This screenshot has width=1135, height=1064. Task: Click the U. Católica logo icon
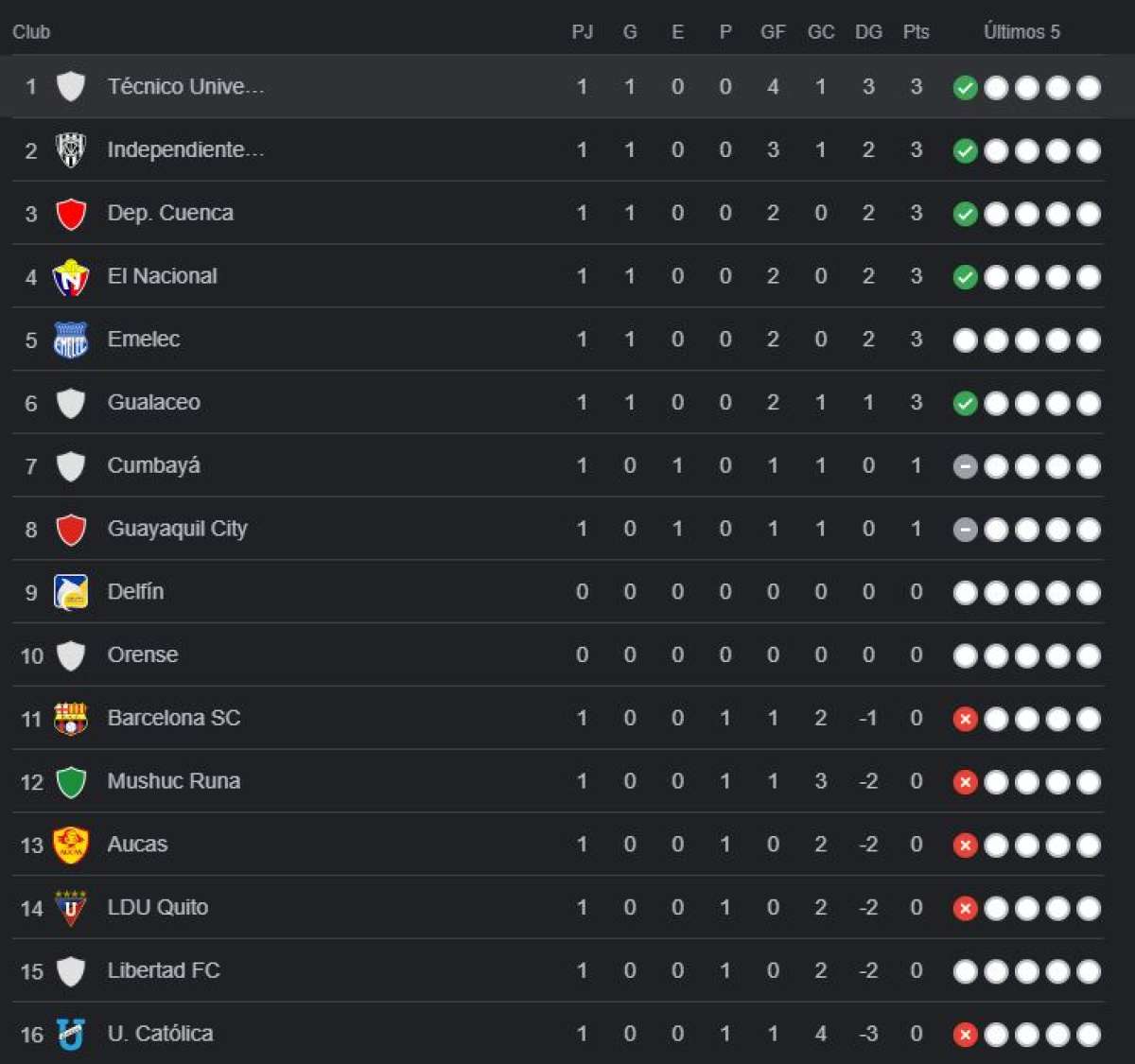click(x=71, y=1034)
